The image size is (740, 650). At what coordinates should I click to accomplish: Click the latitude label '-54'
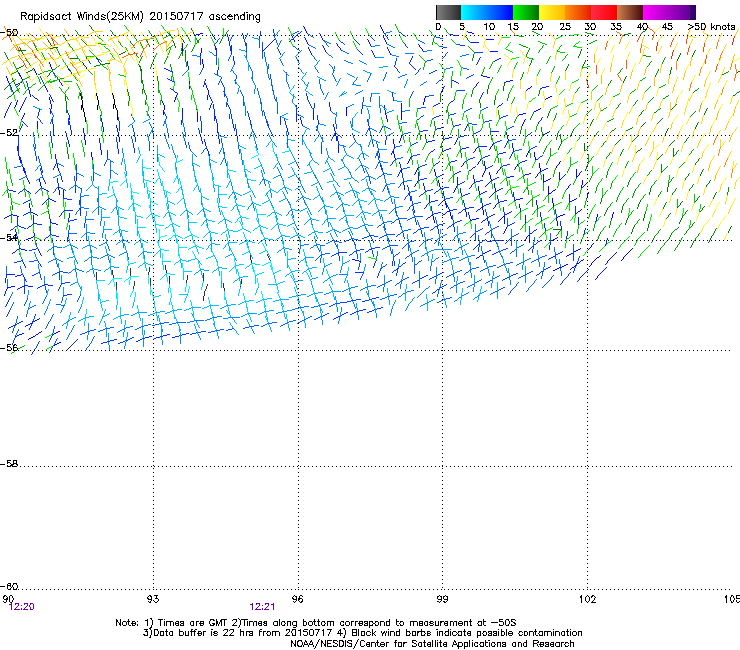click(x=9, y=237)
